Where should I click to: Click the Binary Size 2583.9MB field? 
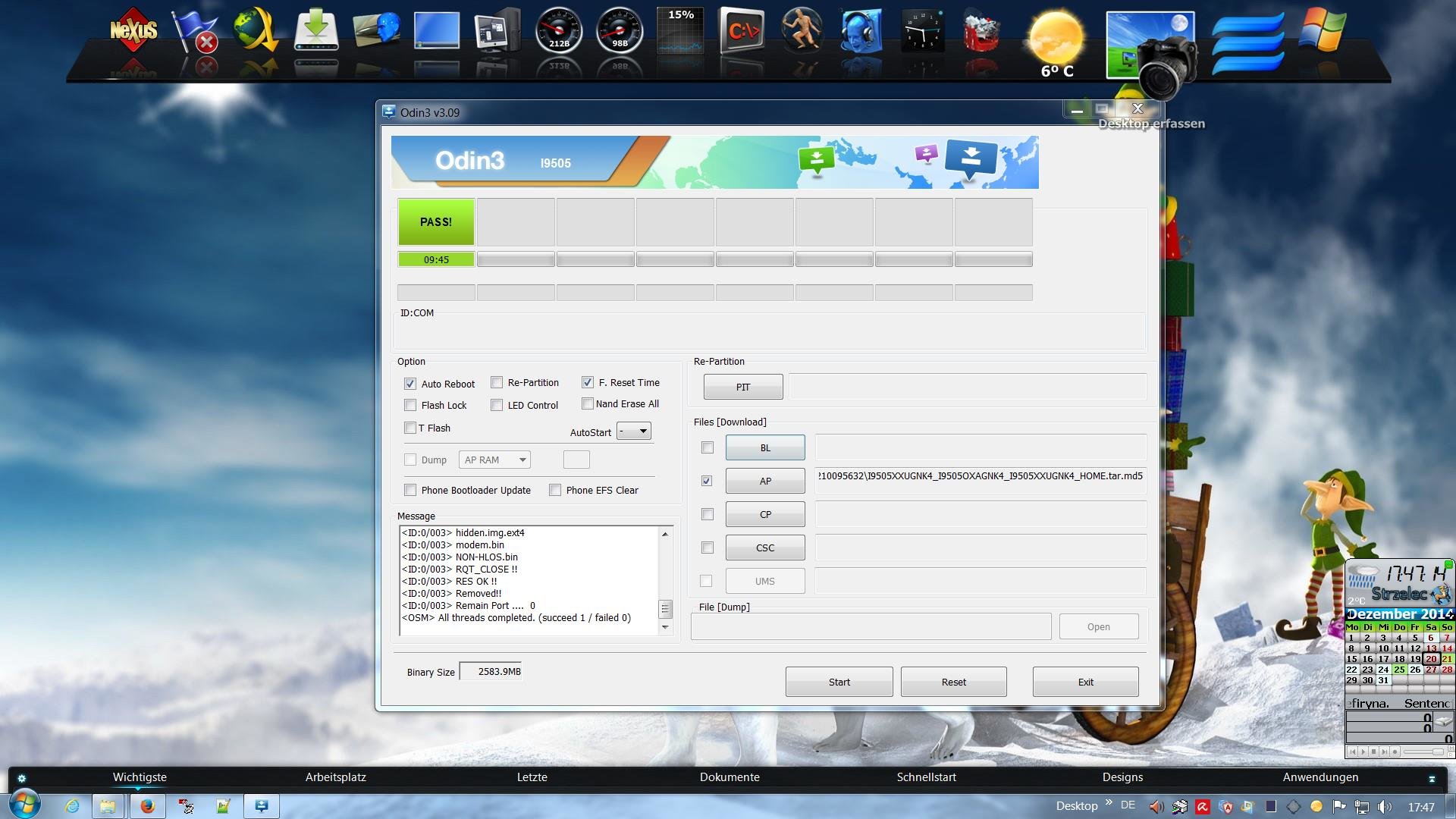coord(491,671)
